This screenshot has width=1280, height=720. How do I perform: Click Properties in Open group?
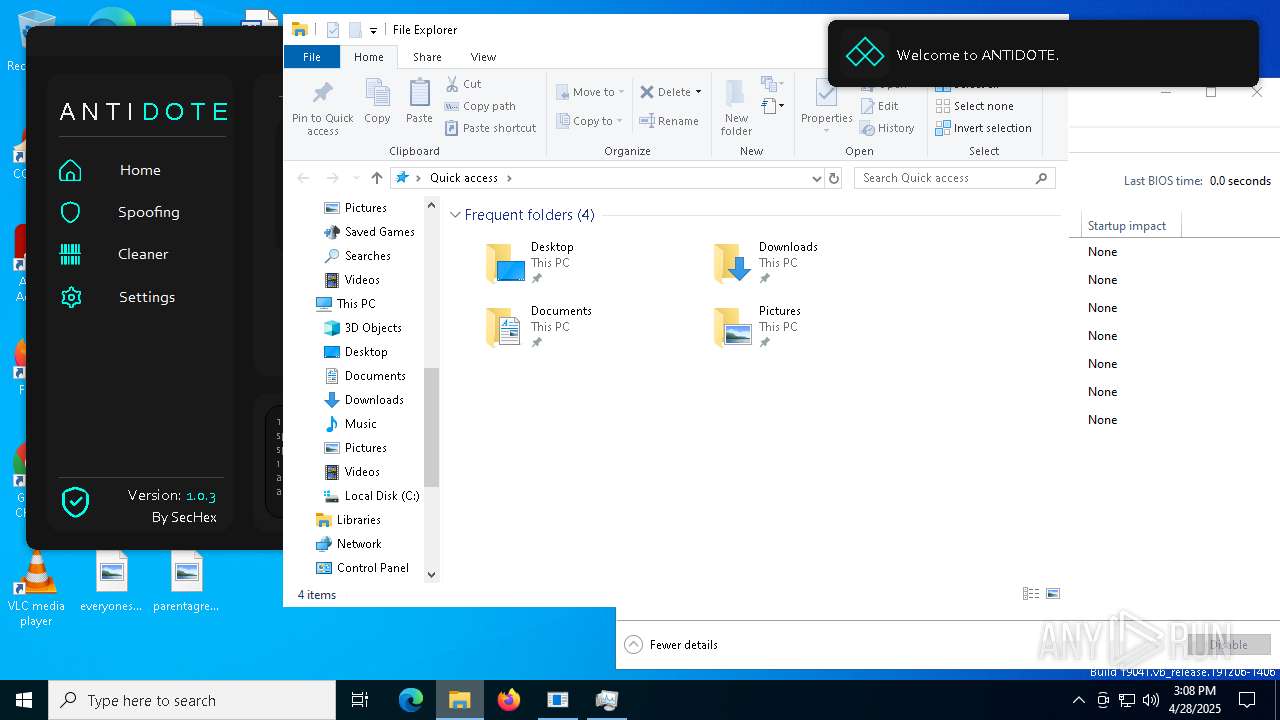tap(826, 106)
